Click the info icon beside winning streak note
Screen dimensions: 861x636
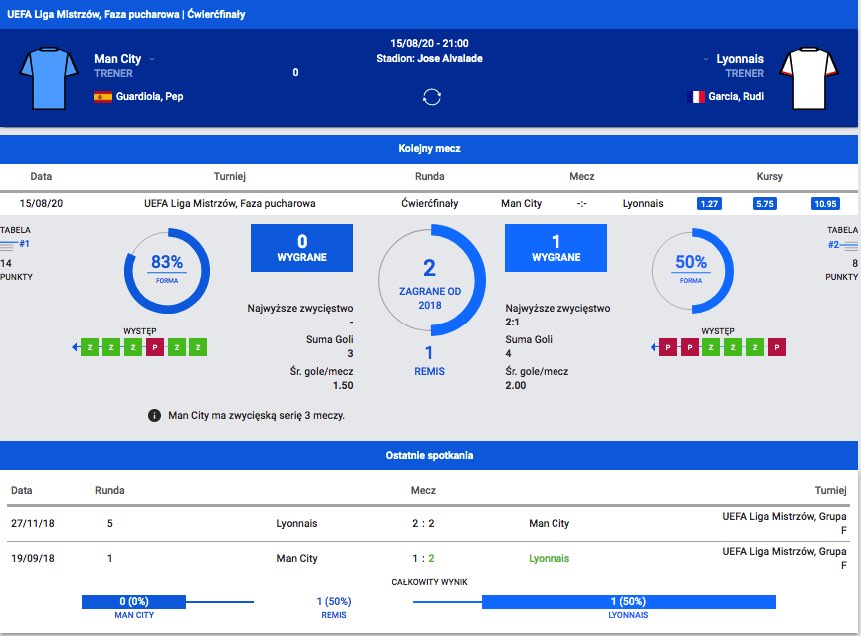click(154, 415)
